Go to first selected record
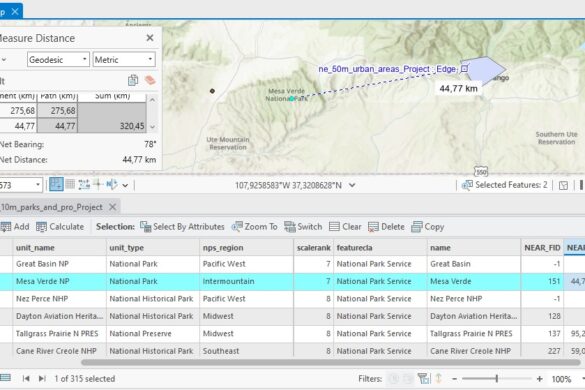The image size is (585, 390). tap(26, 378)
